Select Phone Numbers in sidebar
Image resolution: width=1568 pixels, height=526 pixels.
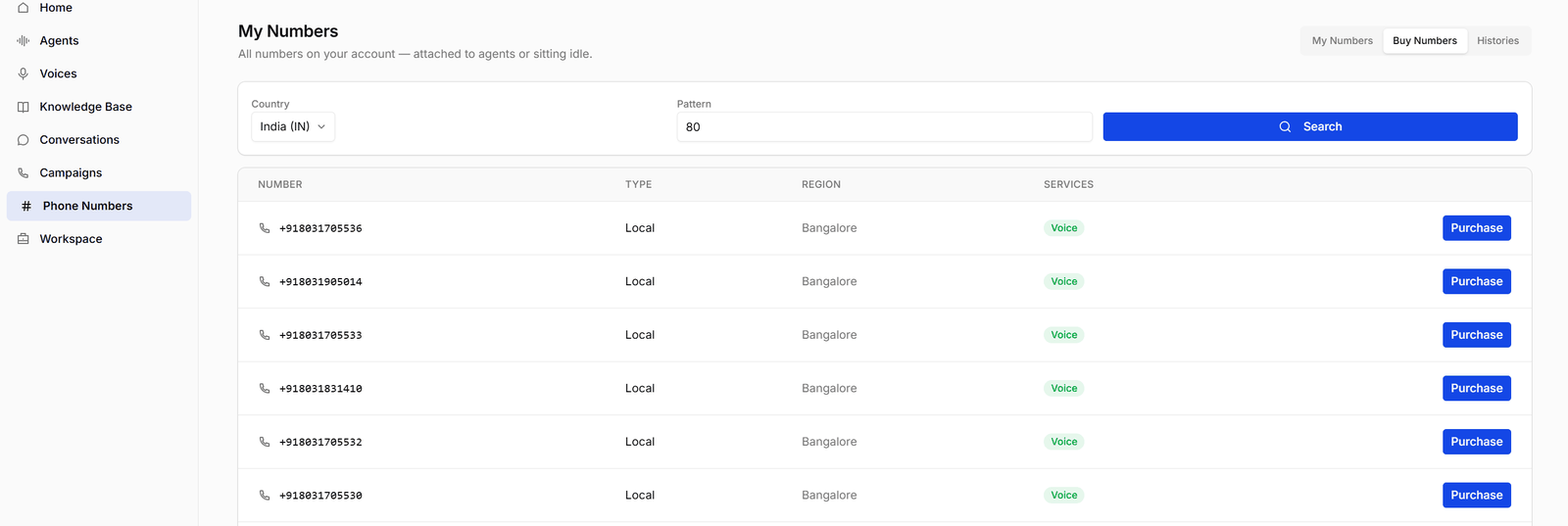pyautogui.click(x=99, y=206)
